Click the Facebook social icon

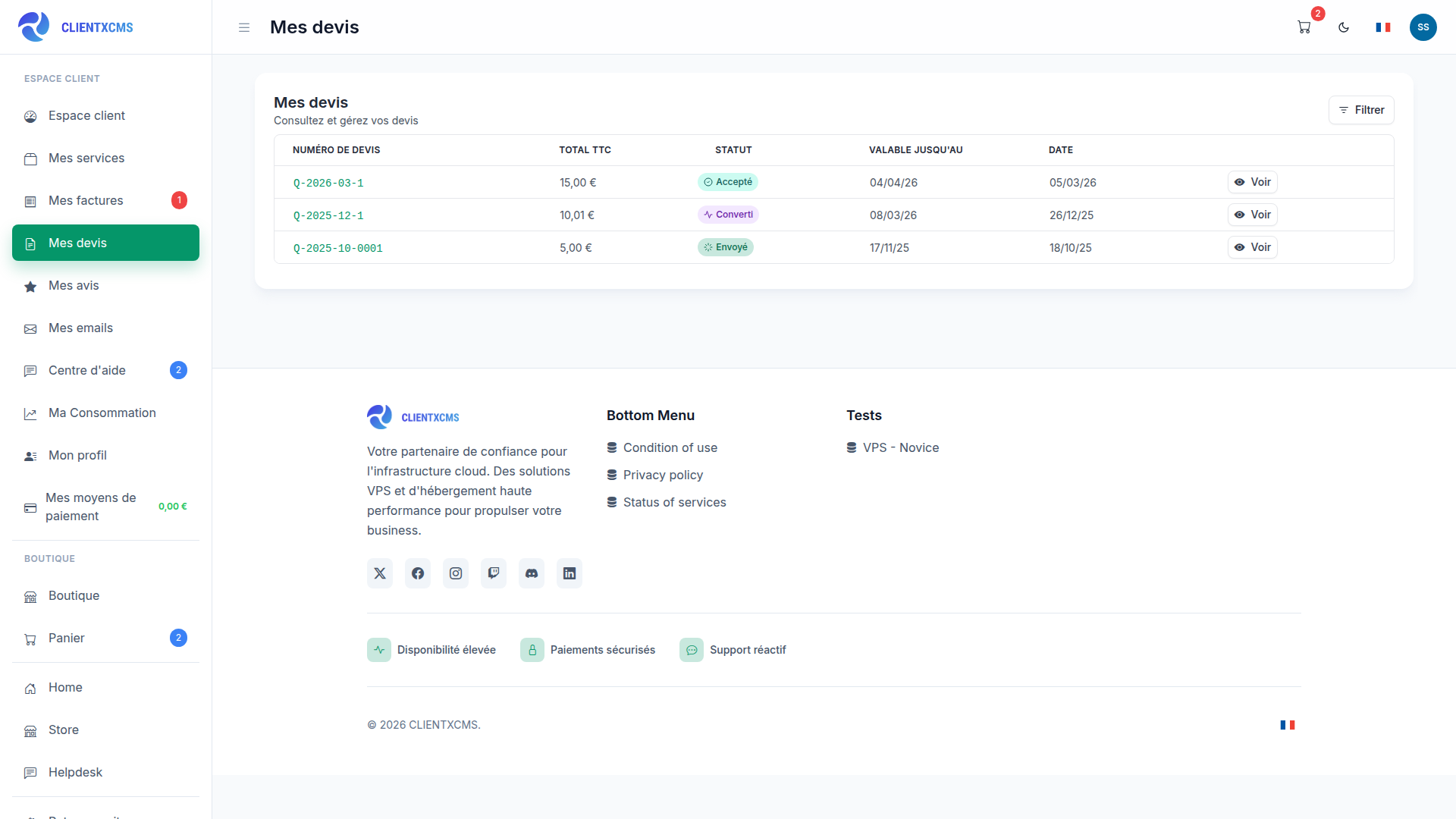(418, 573)
